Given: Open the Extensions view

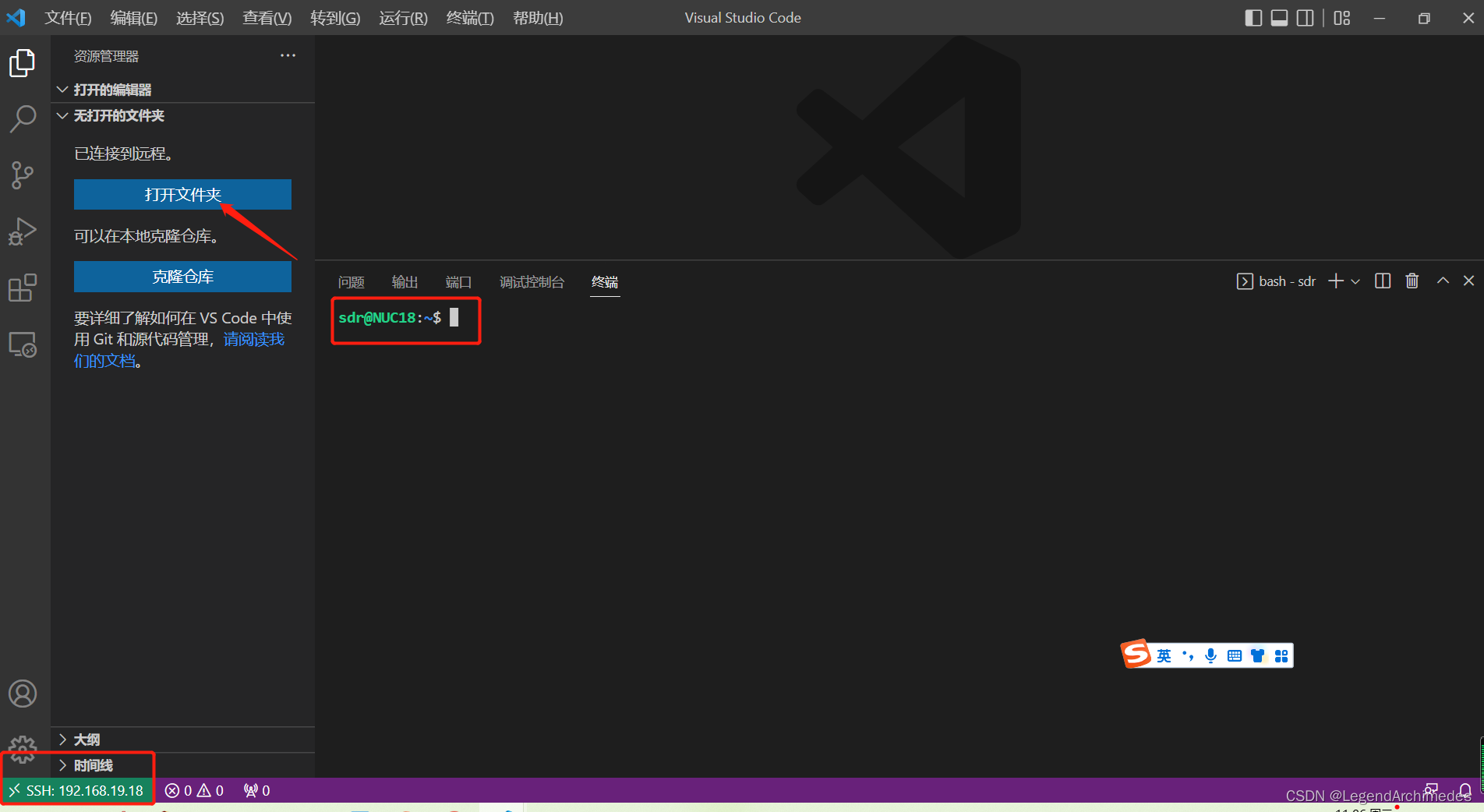Looking at the screenshot, I should [x=23, y=288].
